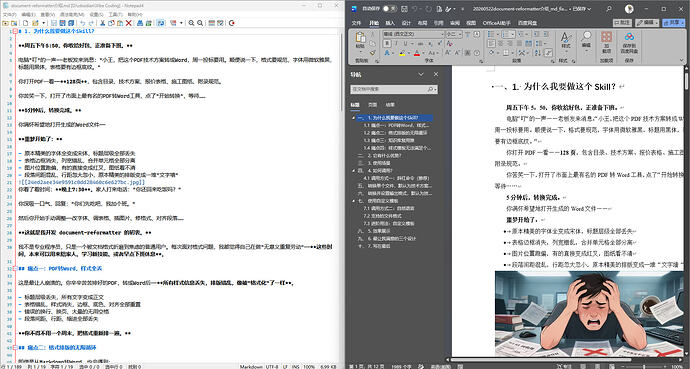Image resolution: width=690 pixels, height=369 pixels.
Task: Click the blue Share button in Word
Action: (673, 23)
